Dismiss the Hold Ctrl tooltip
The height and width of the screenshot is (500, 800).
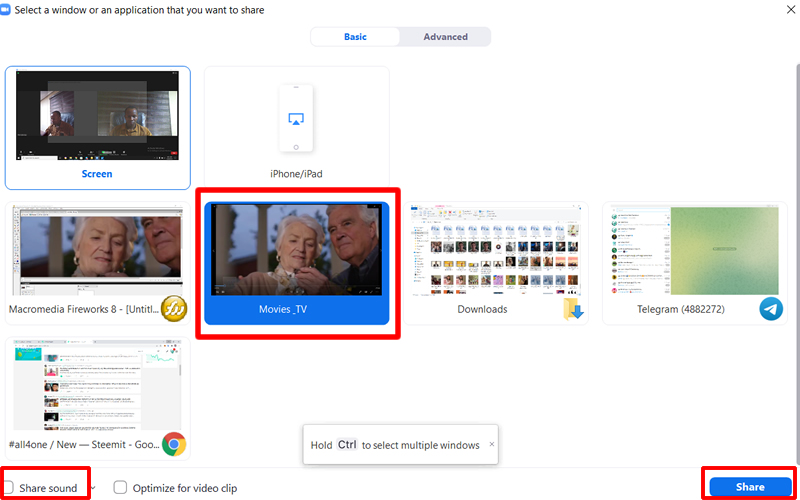coord(492,444)
